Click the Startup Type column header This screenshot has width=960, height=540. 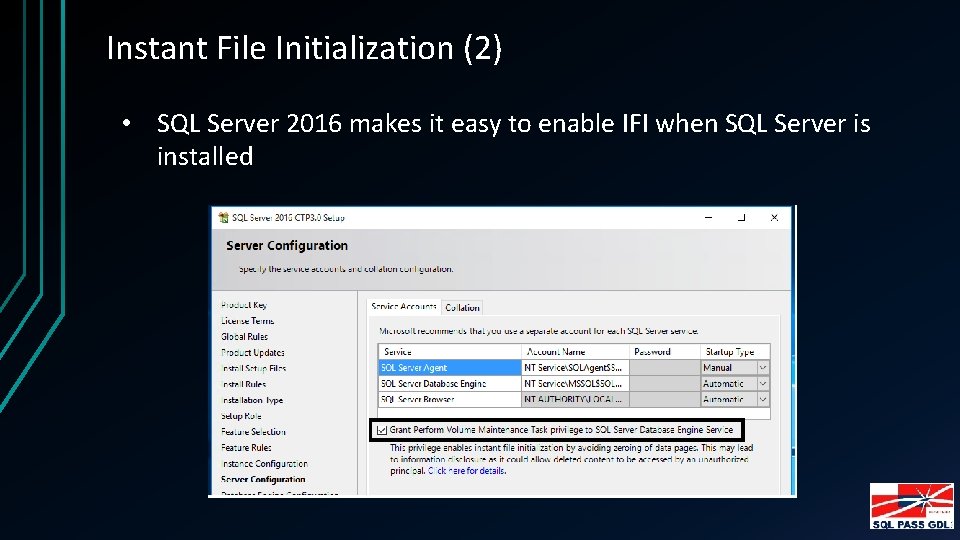(735, 352)
